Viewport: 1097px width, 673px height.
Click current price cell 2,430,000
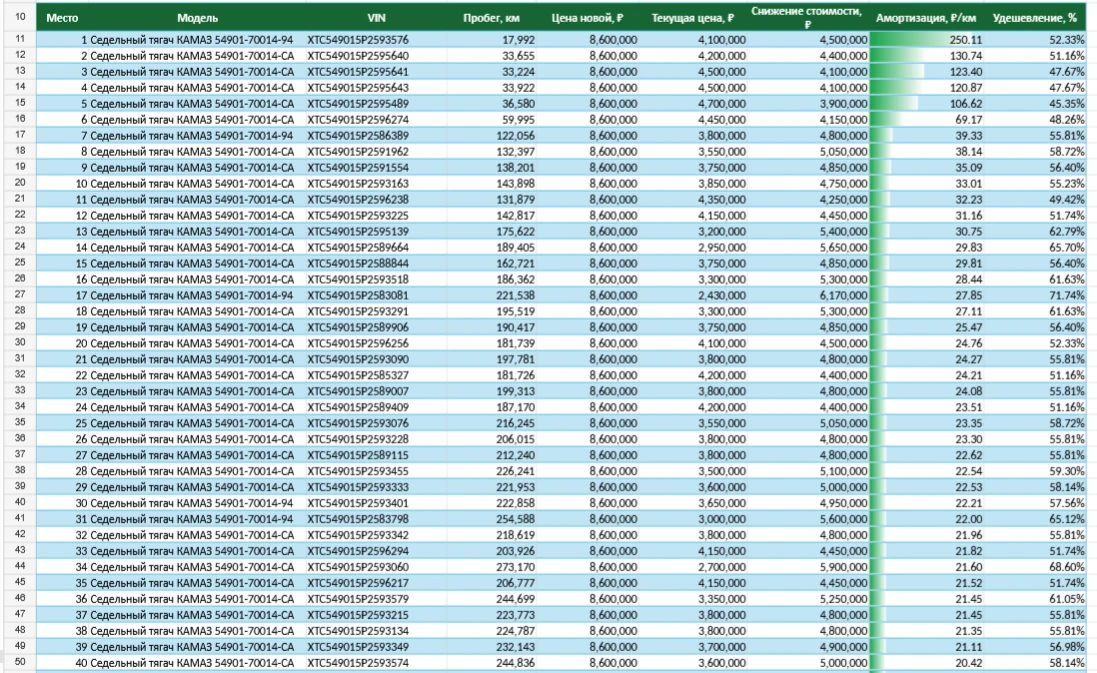pos(693,295)
